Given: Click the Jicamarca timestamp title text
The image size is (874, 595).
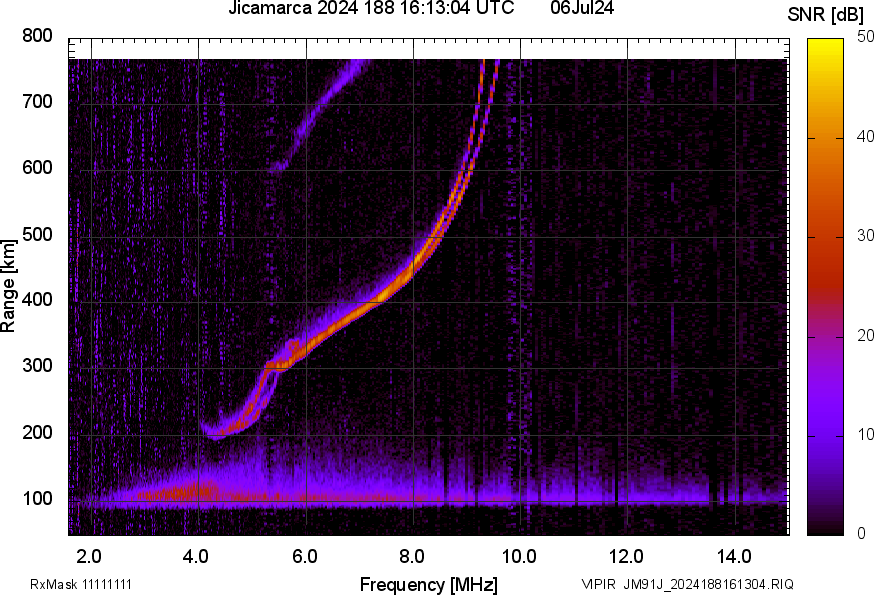Looking at the screenshot, I should [x=371, y=9].
